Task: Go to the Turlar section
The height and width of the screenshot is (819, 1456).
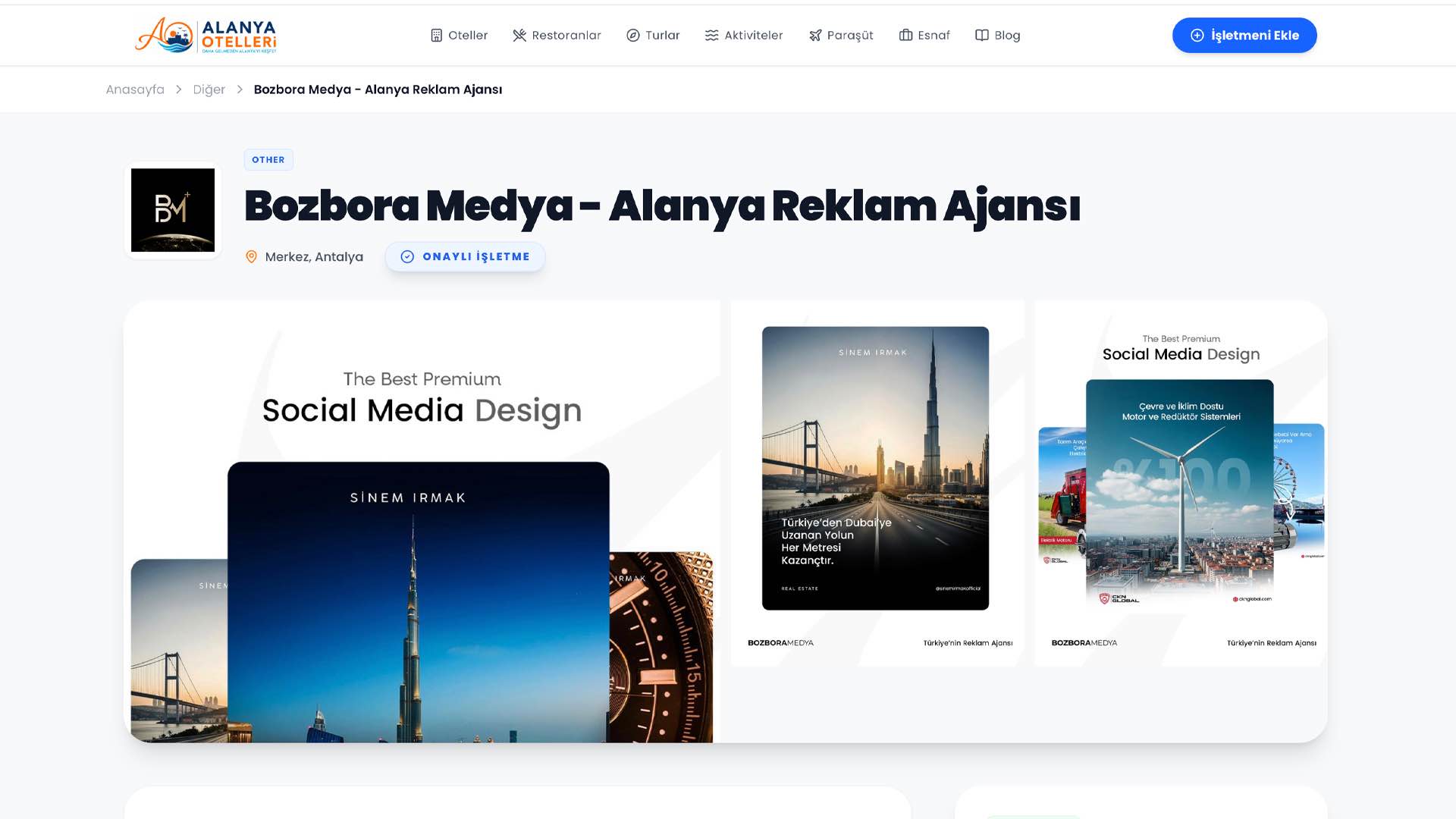Action: 653,36
